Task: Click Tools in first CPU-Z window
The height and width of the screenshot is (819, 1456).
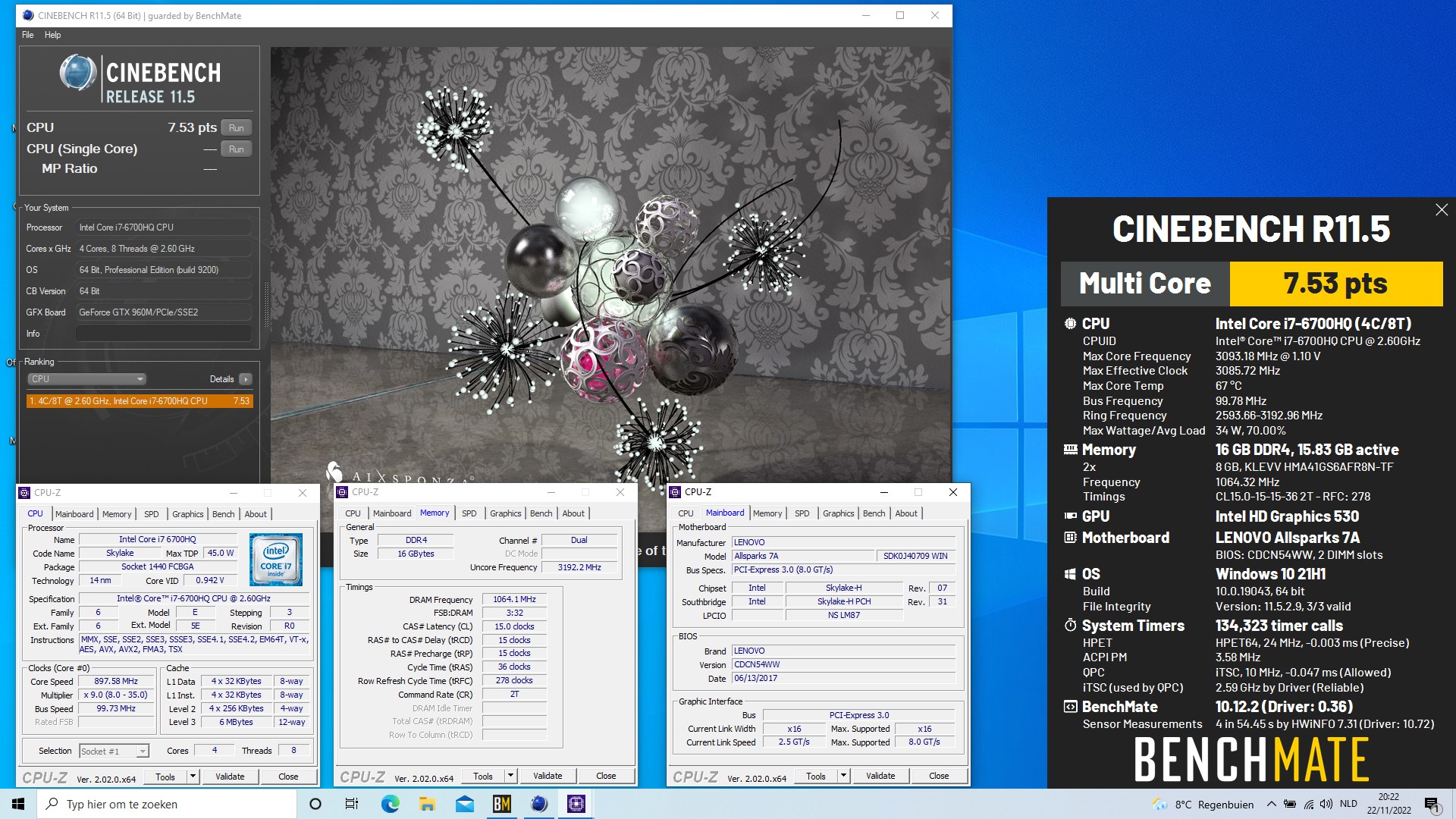Action: 165,777
